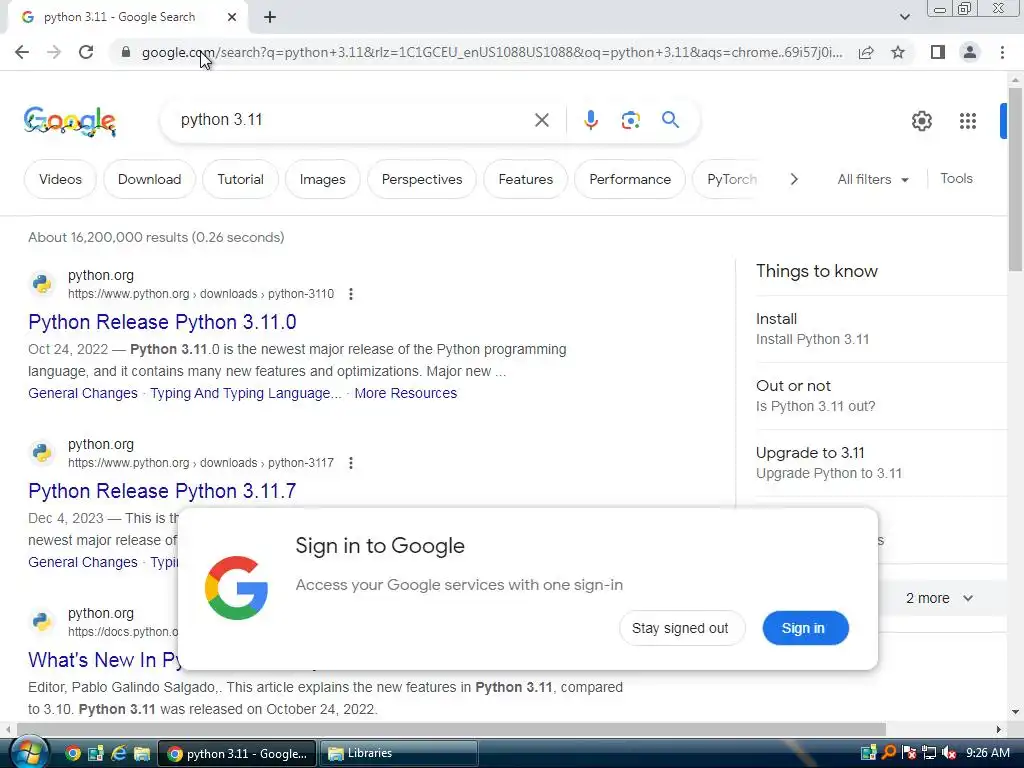Open the Chrome profile avatar icon
Image resolution: width=1024 pixels, height=768 pixels.
point(970,52)
